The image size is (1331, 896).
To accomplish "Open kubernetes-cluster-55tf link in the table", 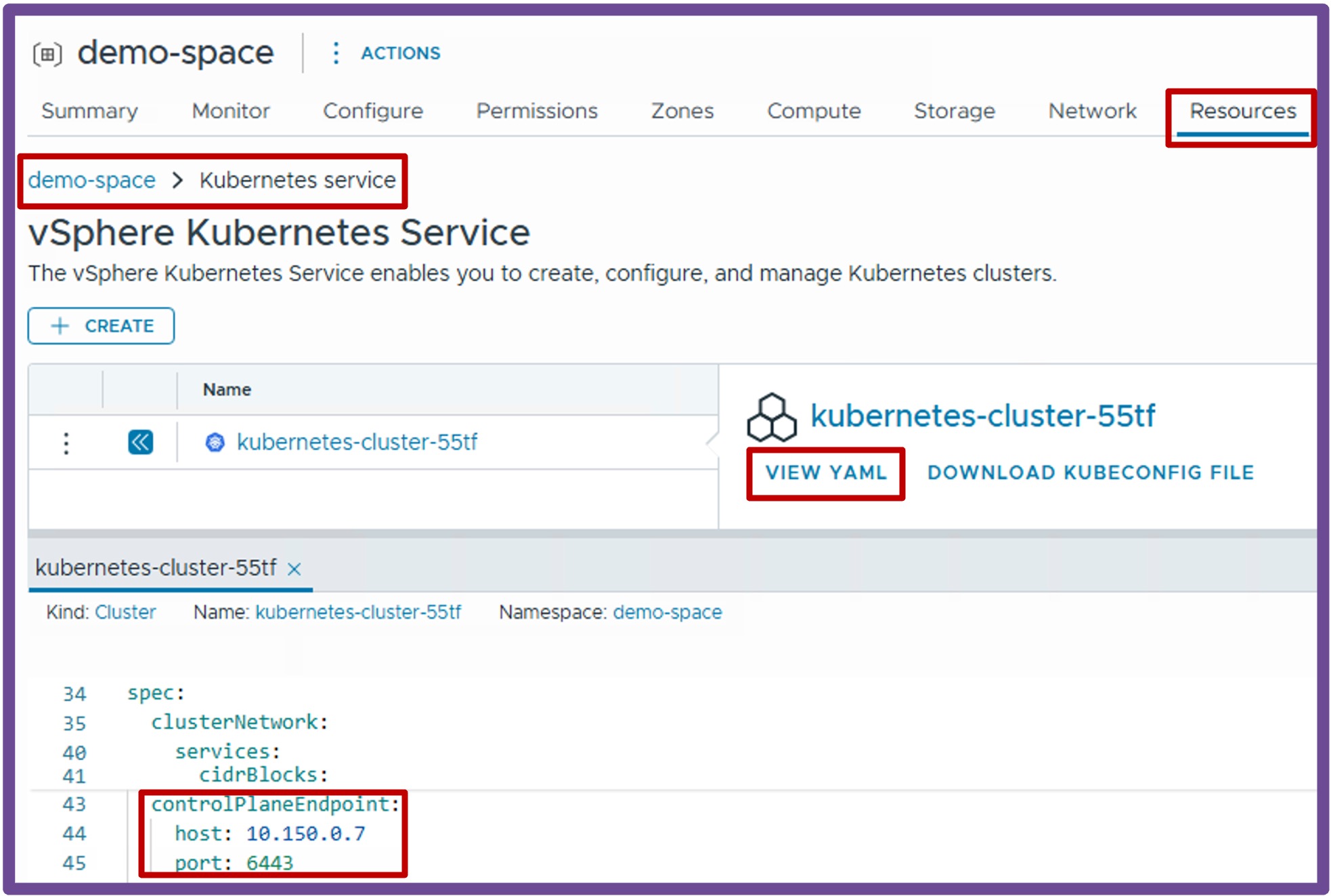I will pos(357,443).
